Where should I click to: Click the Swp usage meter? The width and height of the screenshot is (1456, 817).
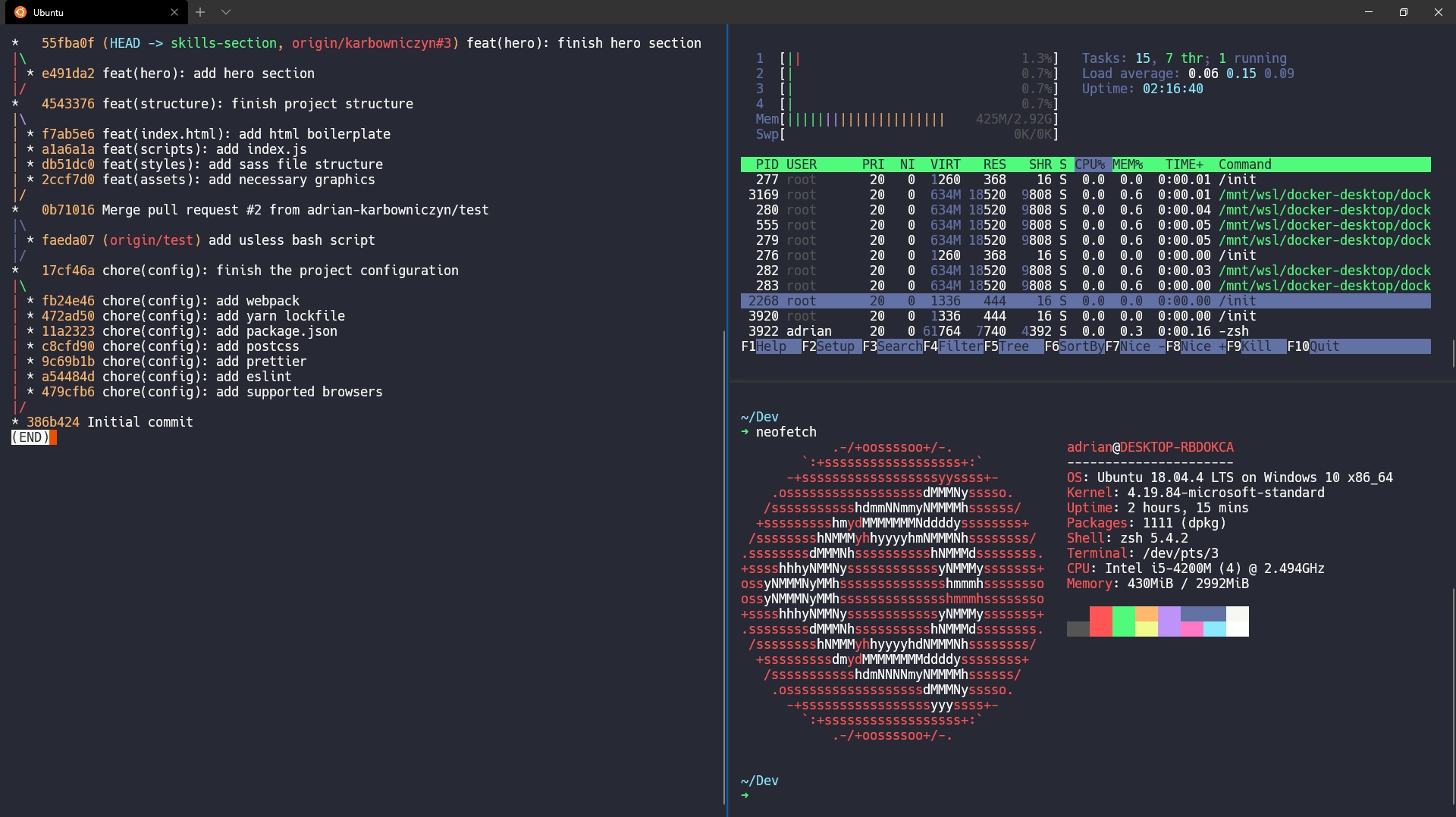click(x=907, y=134)
